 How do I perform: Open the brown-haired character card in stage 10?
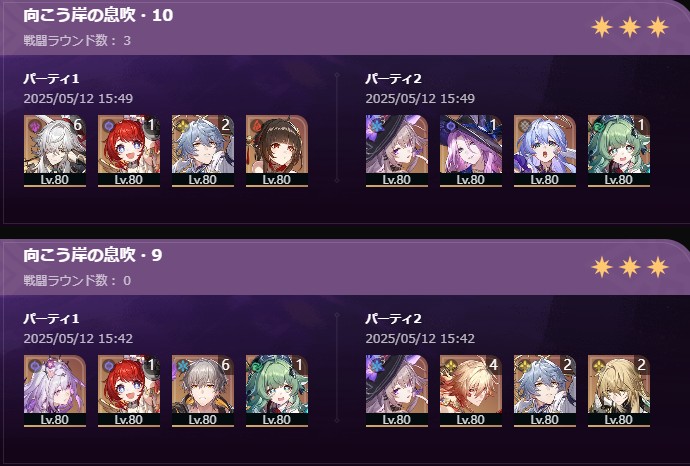(x=276, y=151)
